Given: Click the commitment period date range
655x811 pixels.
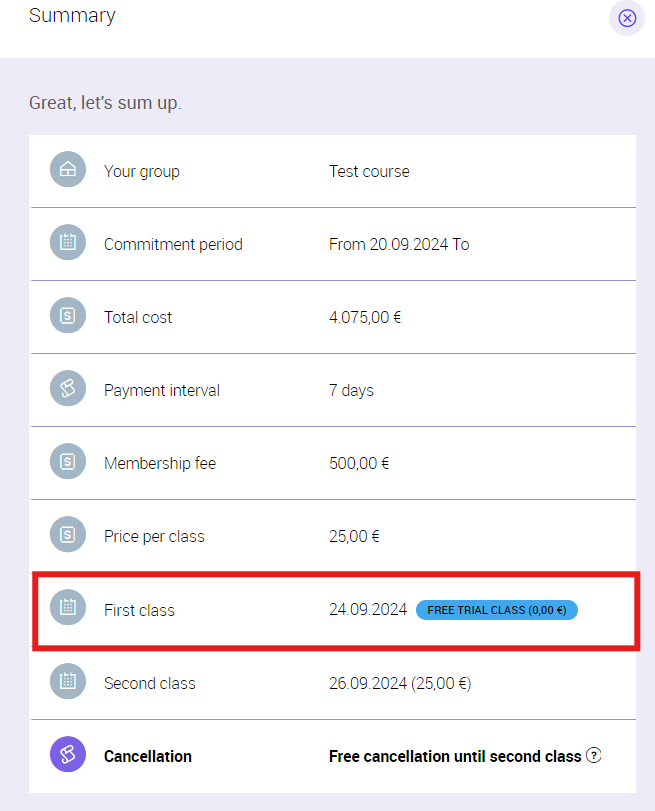Looking at the screenshot, I should (x=399, y=244).
